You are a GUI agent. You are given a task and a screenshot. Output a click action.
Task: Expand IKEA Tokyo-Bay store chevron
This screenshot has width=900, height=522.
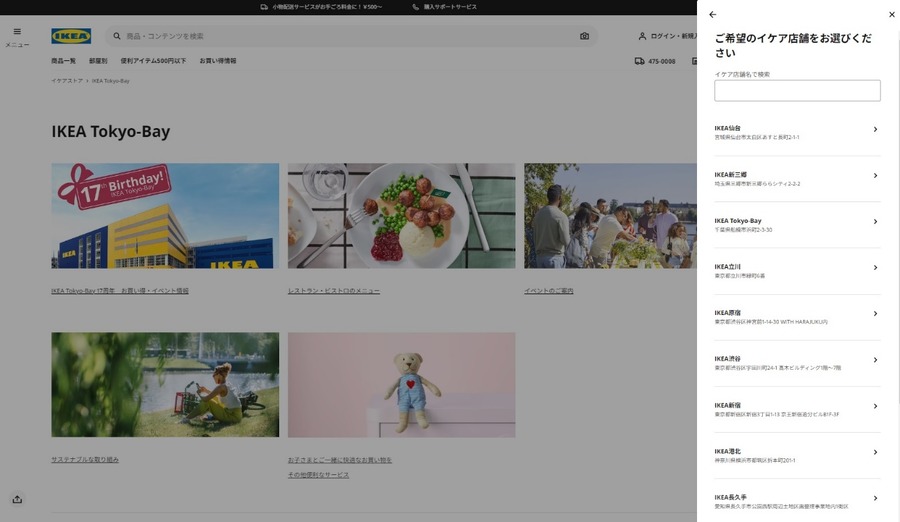tap(875, 222)
